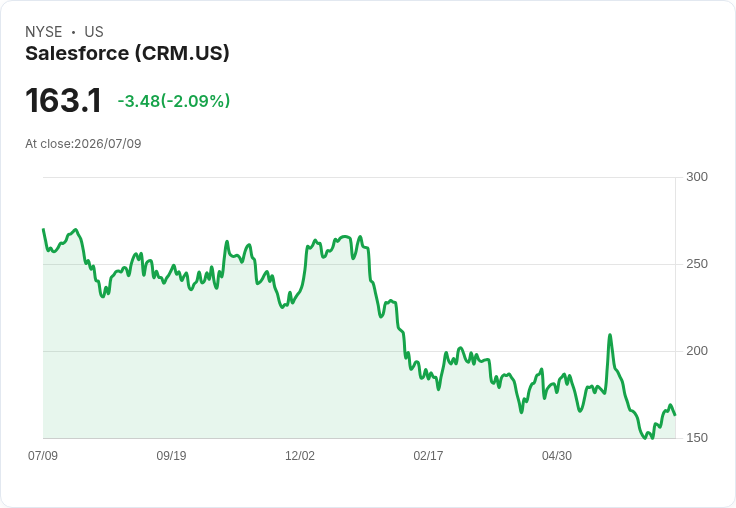Click the 12/02 x-axis date label
The image size is (736, 508).
pos(300,455)
